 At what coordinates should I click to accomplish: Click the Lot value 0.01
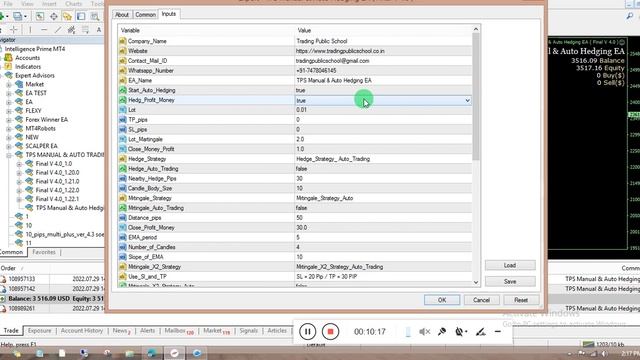[301, 110]
